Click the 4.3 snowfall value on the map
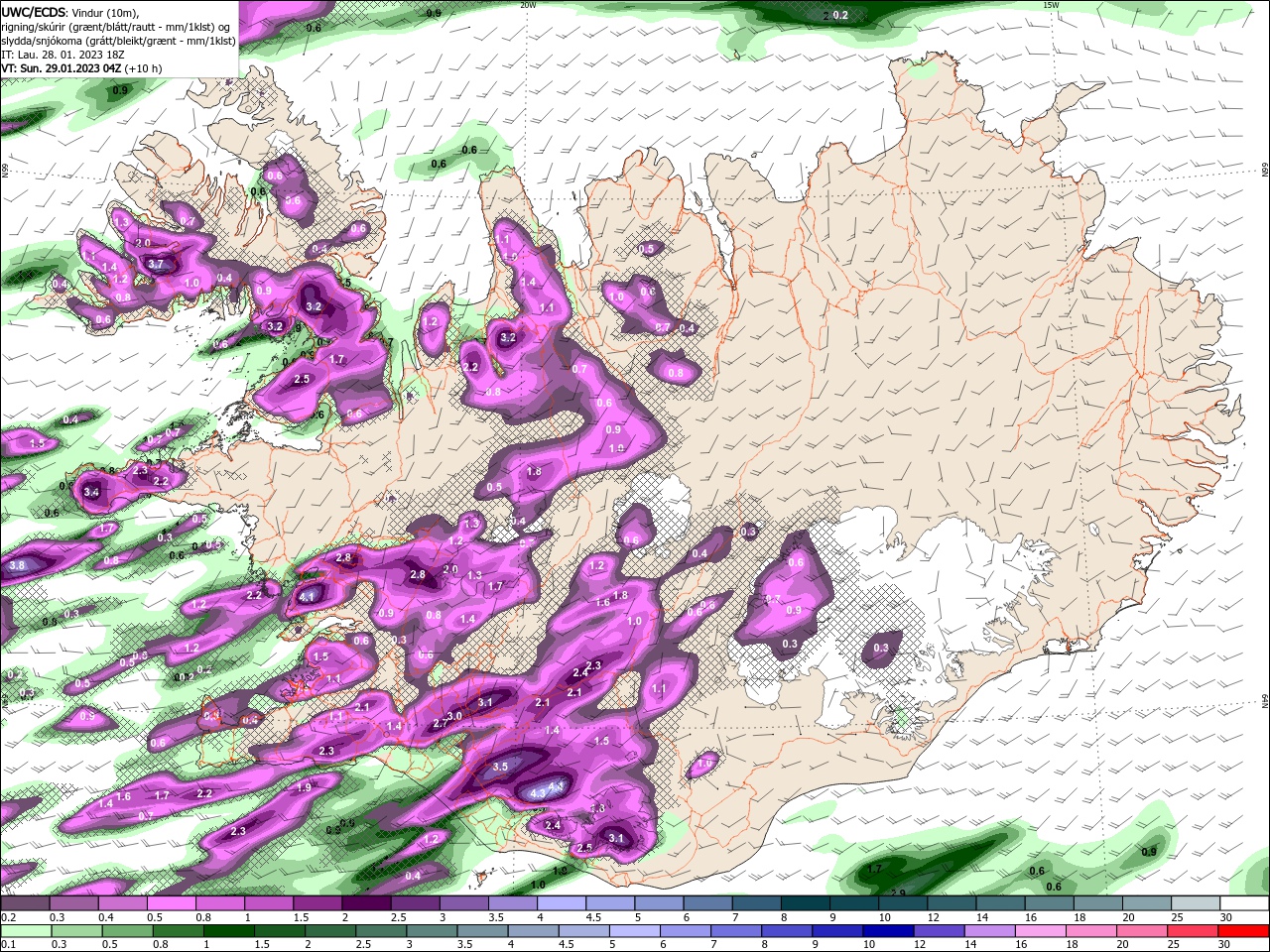Image resolution: width=1270 pixels, height=952 pixels. (x=539, y=793)
